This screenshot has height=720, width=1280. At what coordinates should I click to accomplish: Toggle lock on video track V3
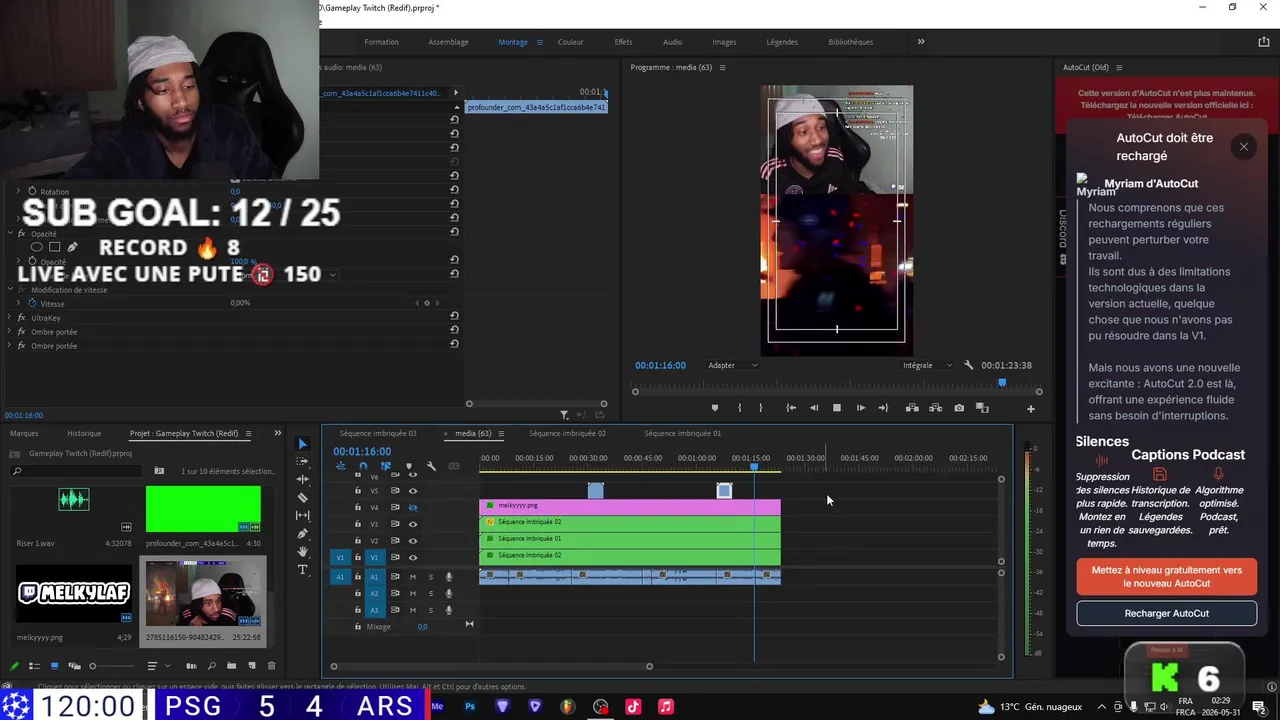[x=358, y=524]
